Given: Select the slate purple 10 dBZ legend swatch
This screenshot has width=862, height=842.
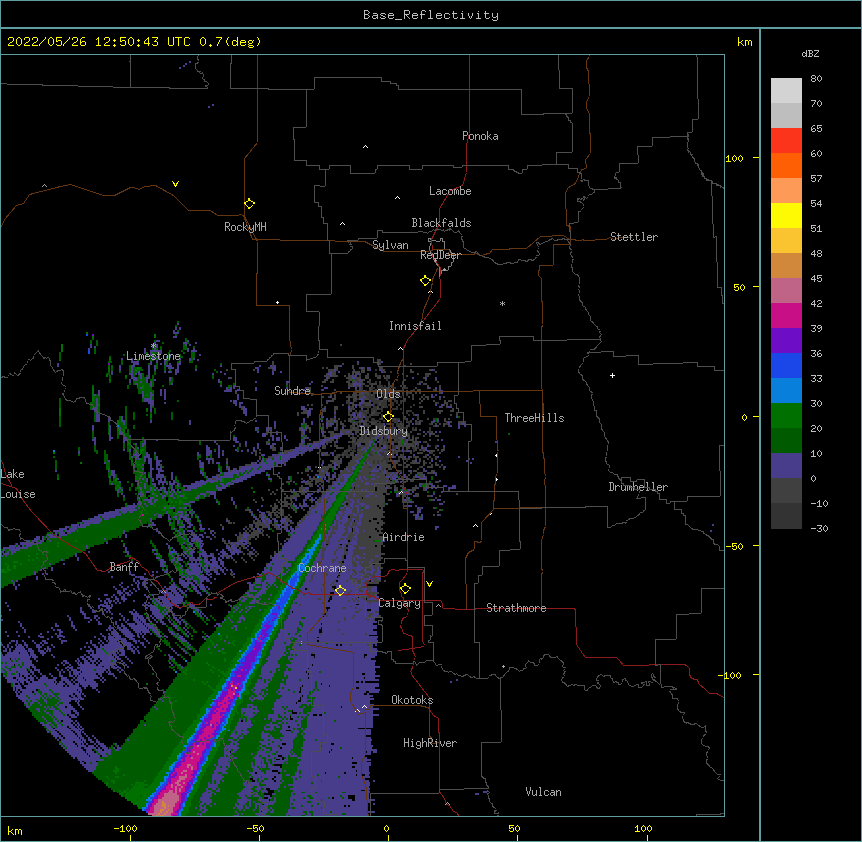Looking at the screenshot, I should (786, 466).
